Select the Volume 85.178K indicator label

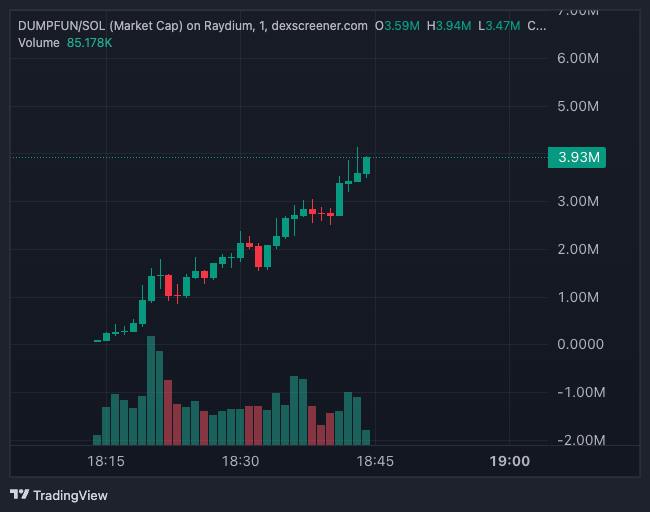pos(65,43)
